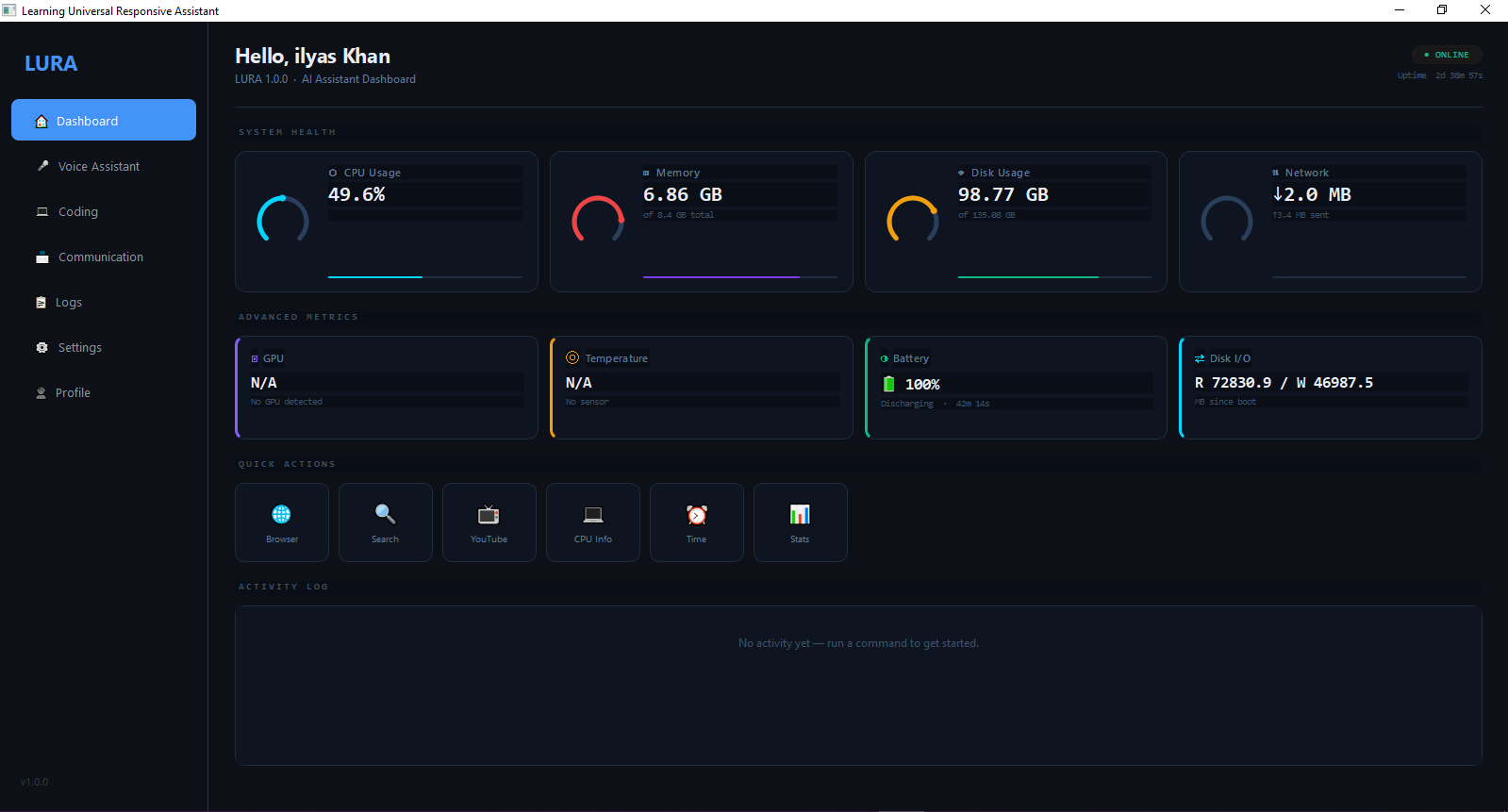Launch the Browser quick action
The width and height of the screenshot is (1508, 812).
coord(282,522)
